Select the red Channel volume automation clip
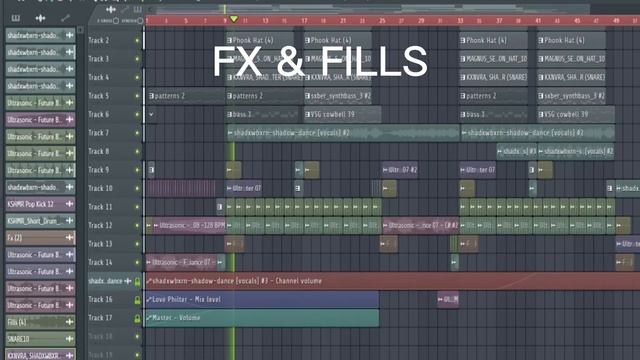 coord(393,281)
